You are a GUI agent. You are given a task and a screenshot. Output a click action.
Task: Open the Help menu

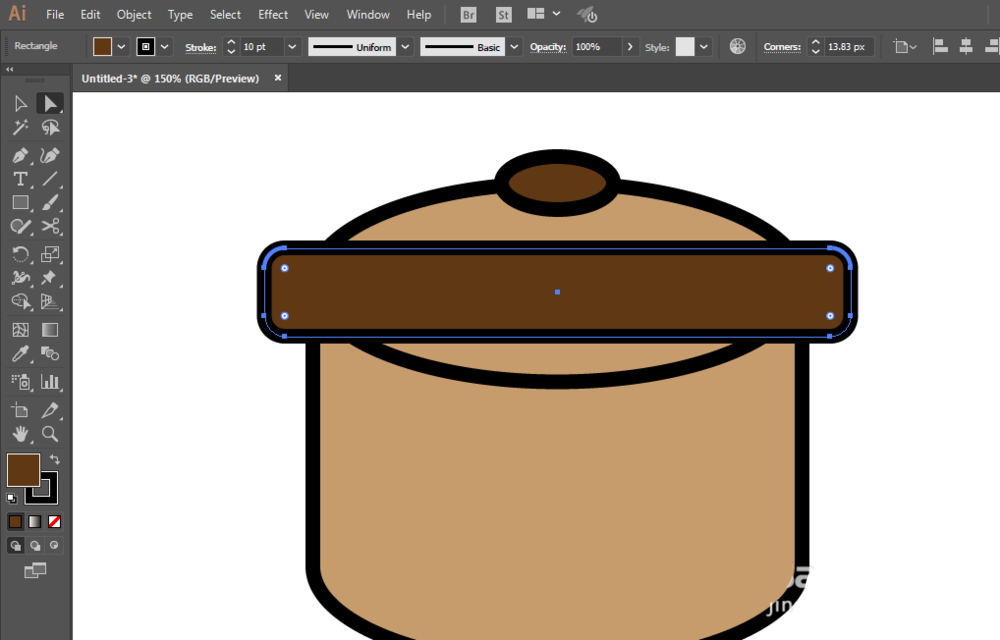coord(419,15)
